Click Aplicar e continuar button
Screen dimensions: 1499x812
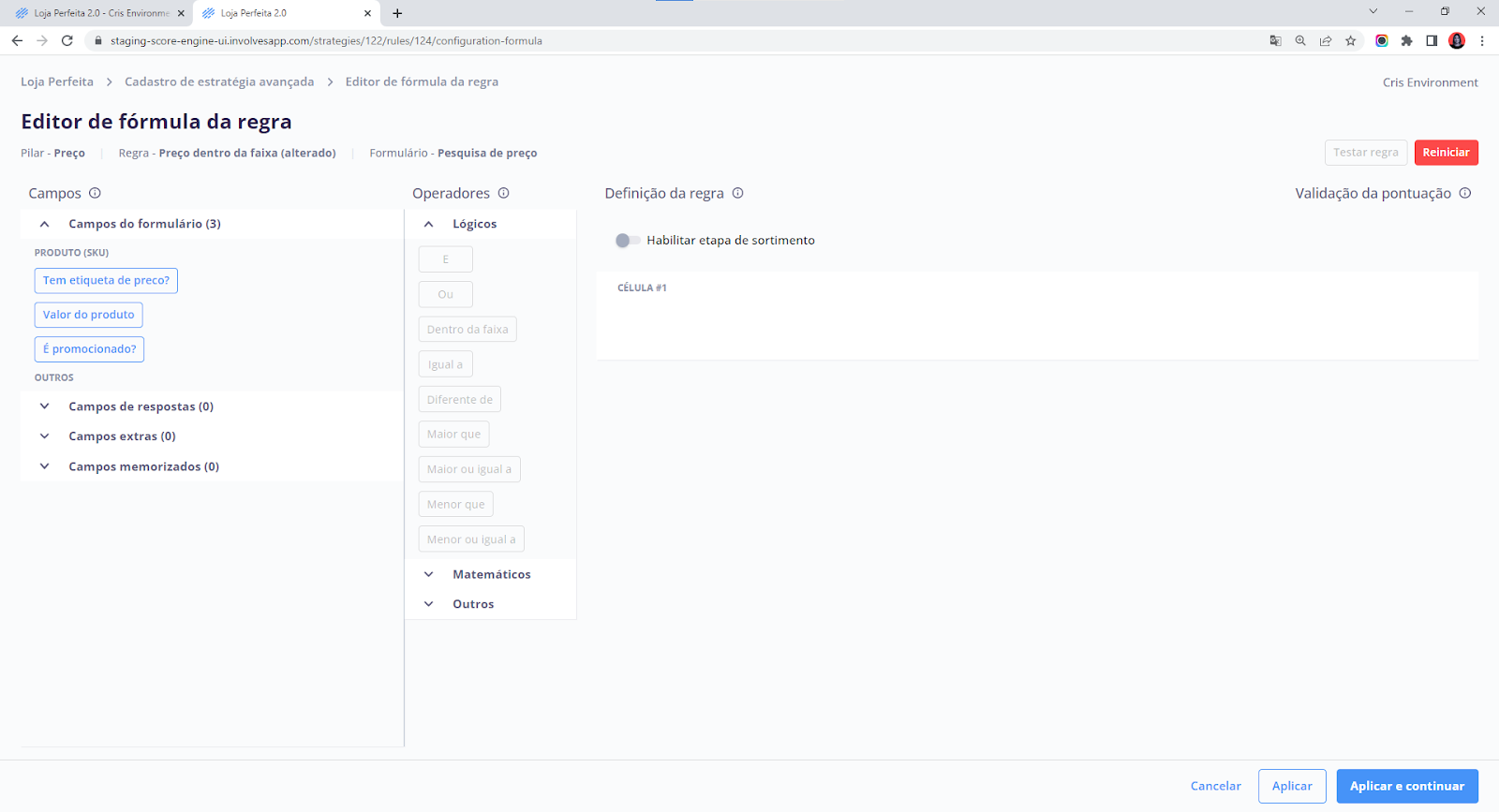coord(1407,786)
